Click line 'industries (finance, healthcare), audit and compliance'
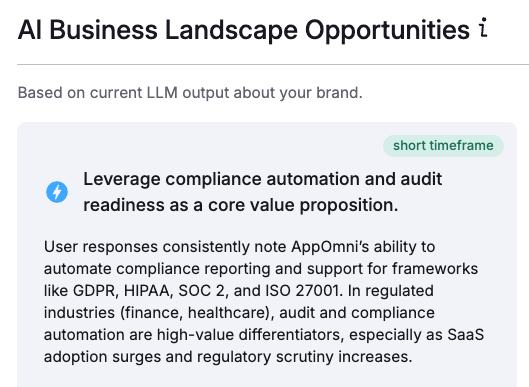The image size is (529, 387). tap(239, 313)
